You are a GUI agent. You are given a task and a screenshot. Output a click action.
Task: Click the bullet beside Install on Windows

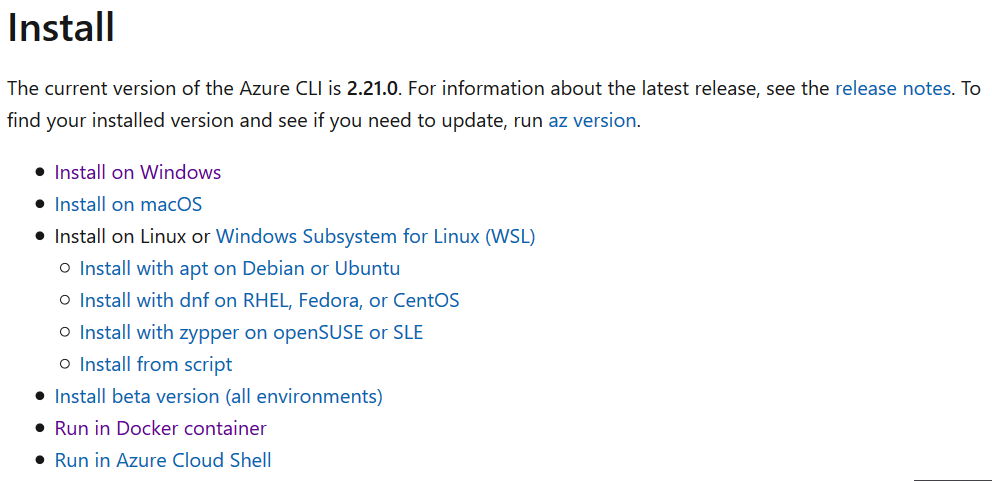40,172
